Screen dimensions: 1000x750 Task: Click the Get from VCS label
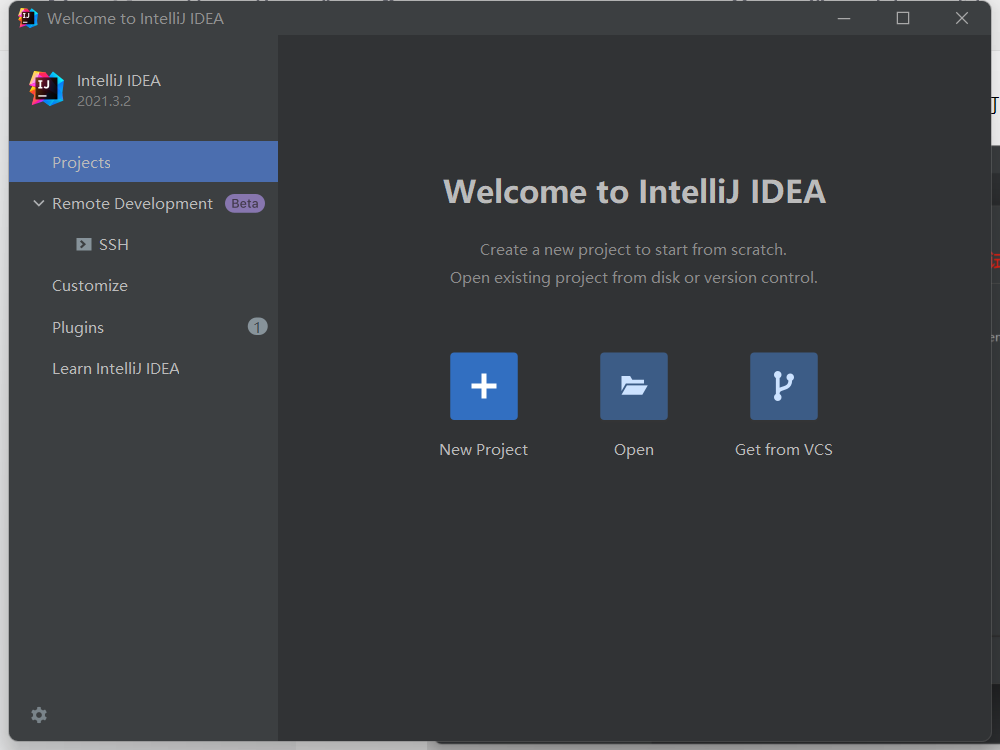click(783, 450)
